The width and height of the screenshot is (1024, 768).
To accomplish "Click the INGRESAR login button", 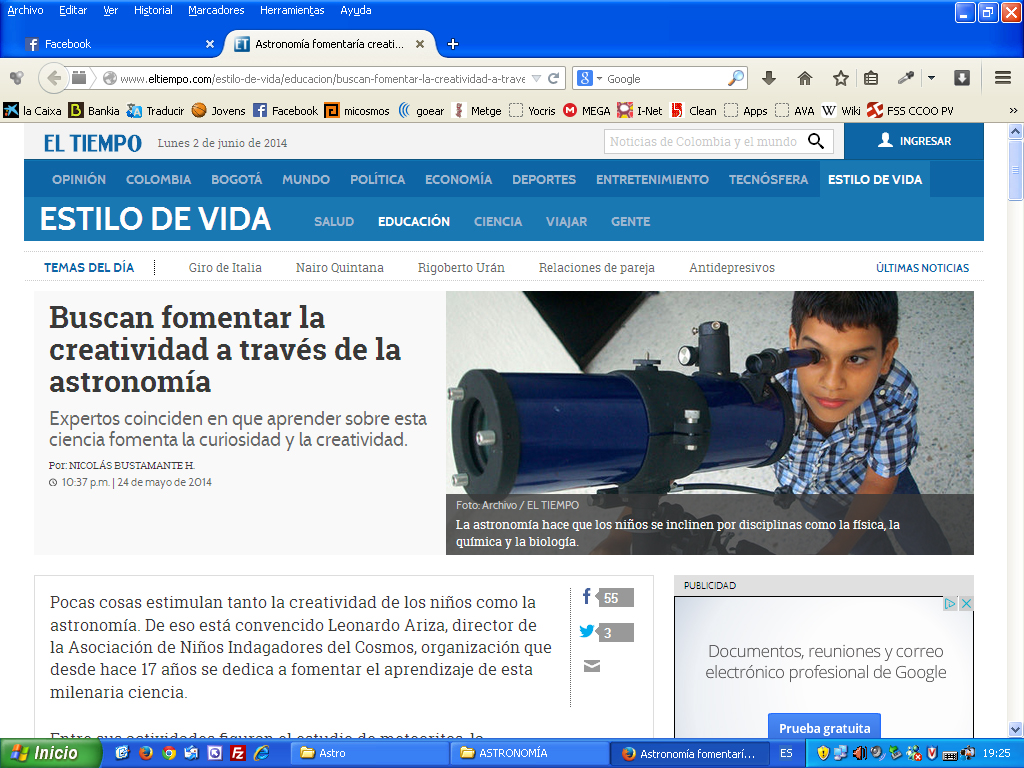I will [x=914, y=141].
